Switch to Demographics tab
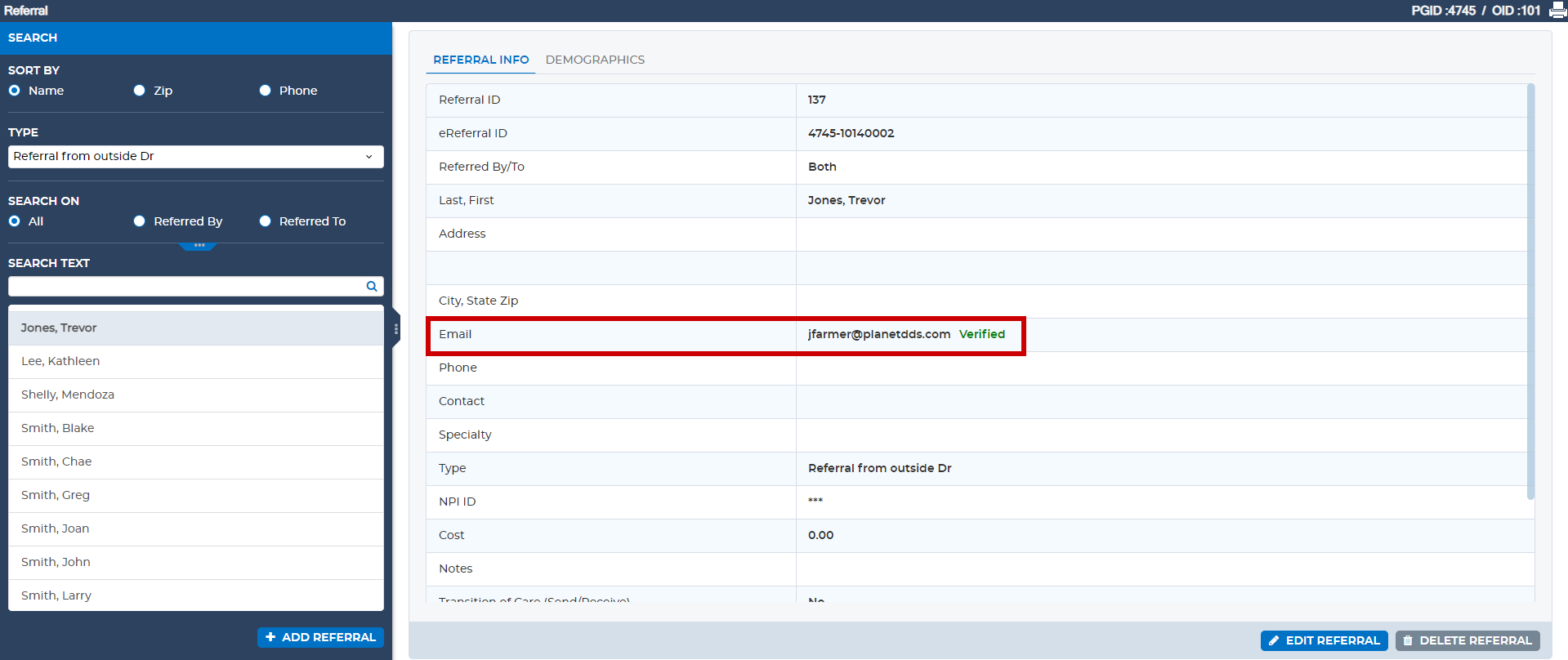Screen dimensions: 1568x660 point(595,60)
